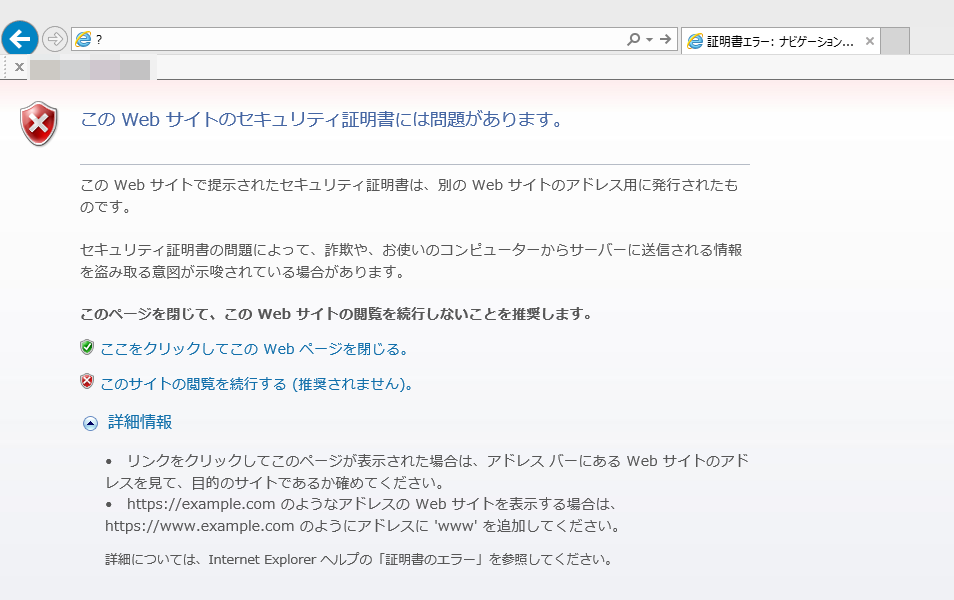954x600 pixels.
Task: Click the green shield check icon
Action: (87, 347)
